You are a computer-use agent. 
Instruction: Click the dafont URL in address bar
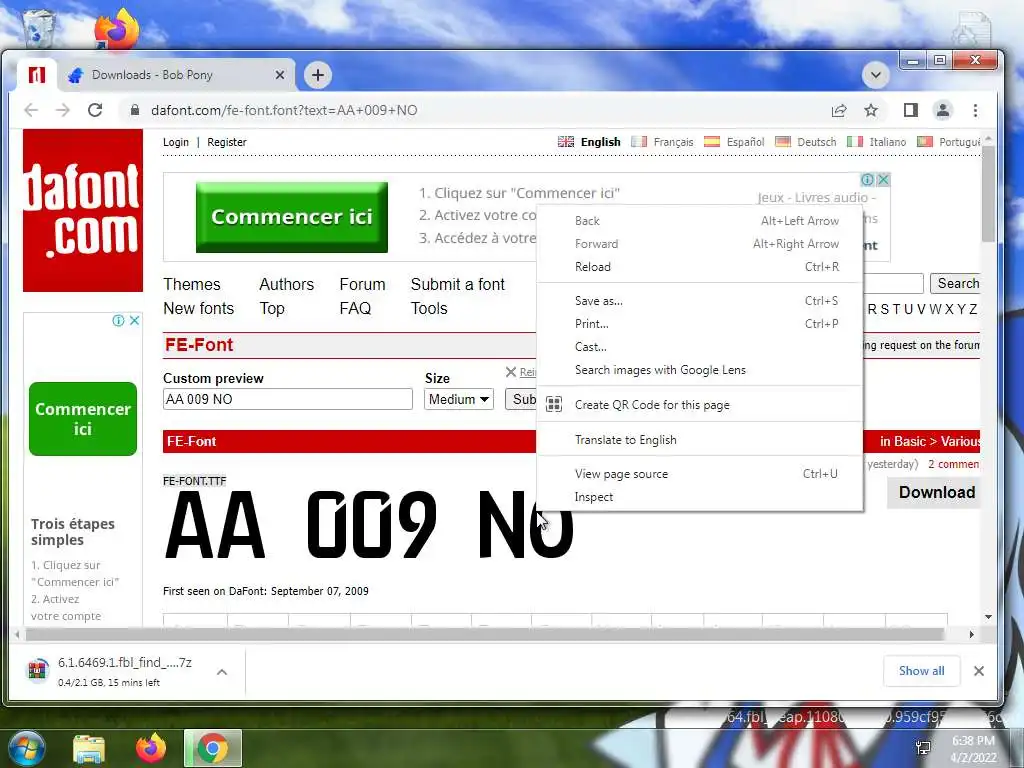pyautogui.click(x=284, y=110)
